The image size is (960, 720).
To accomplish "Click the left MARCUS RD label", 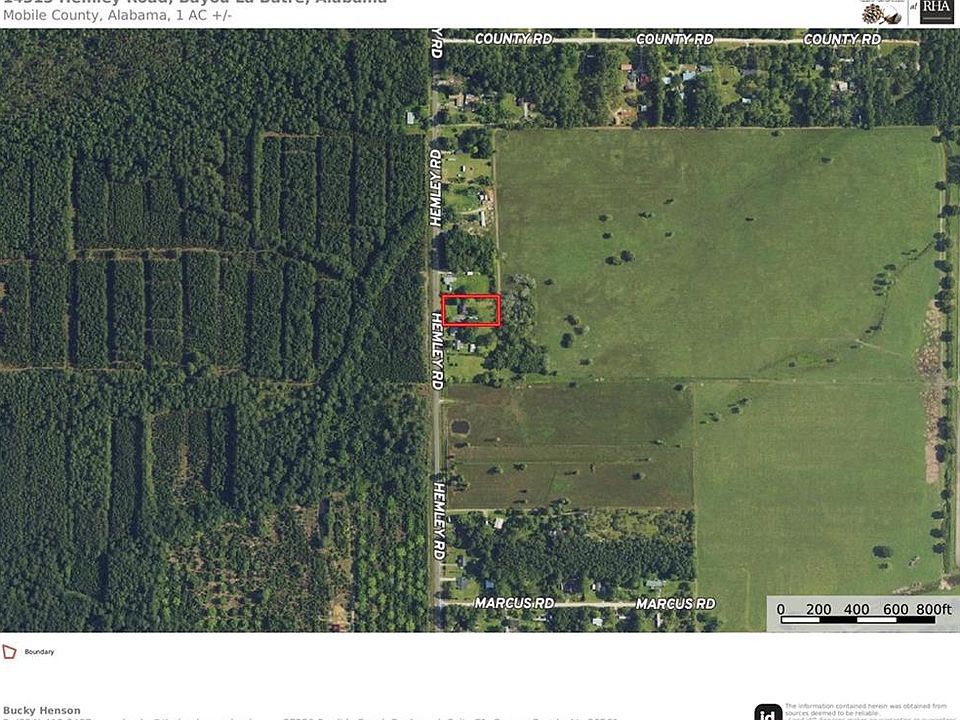I will coord(514,603).
